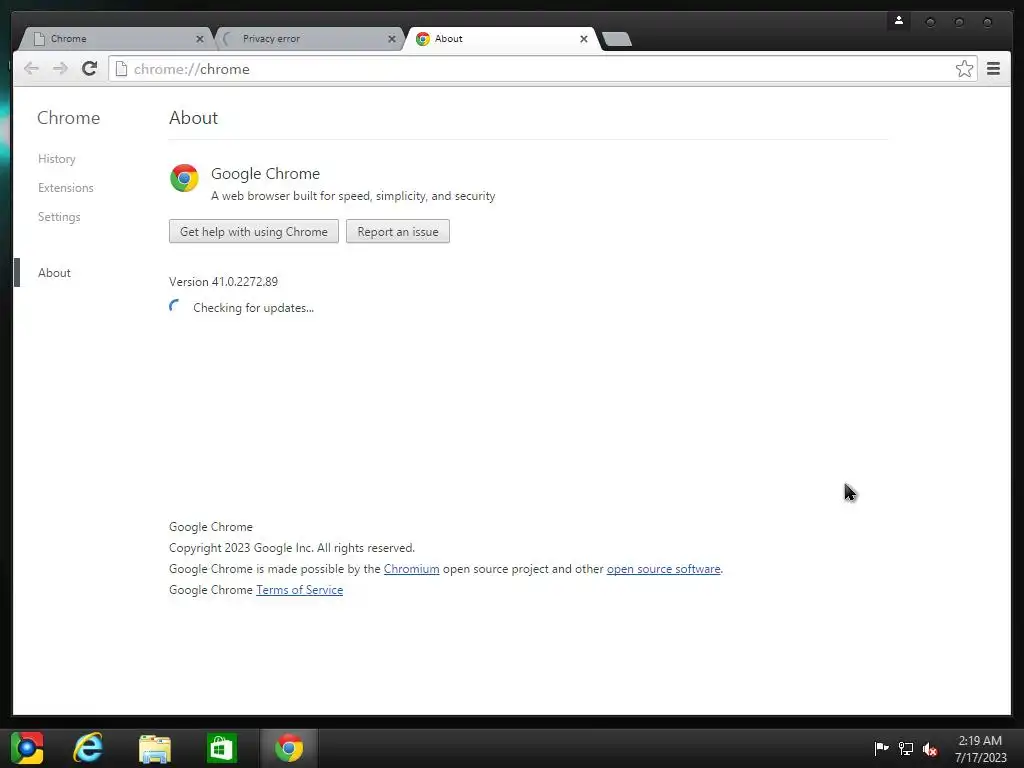Open a new tab with the new tab button
1024x768 pixels.
pos(617,39)
